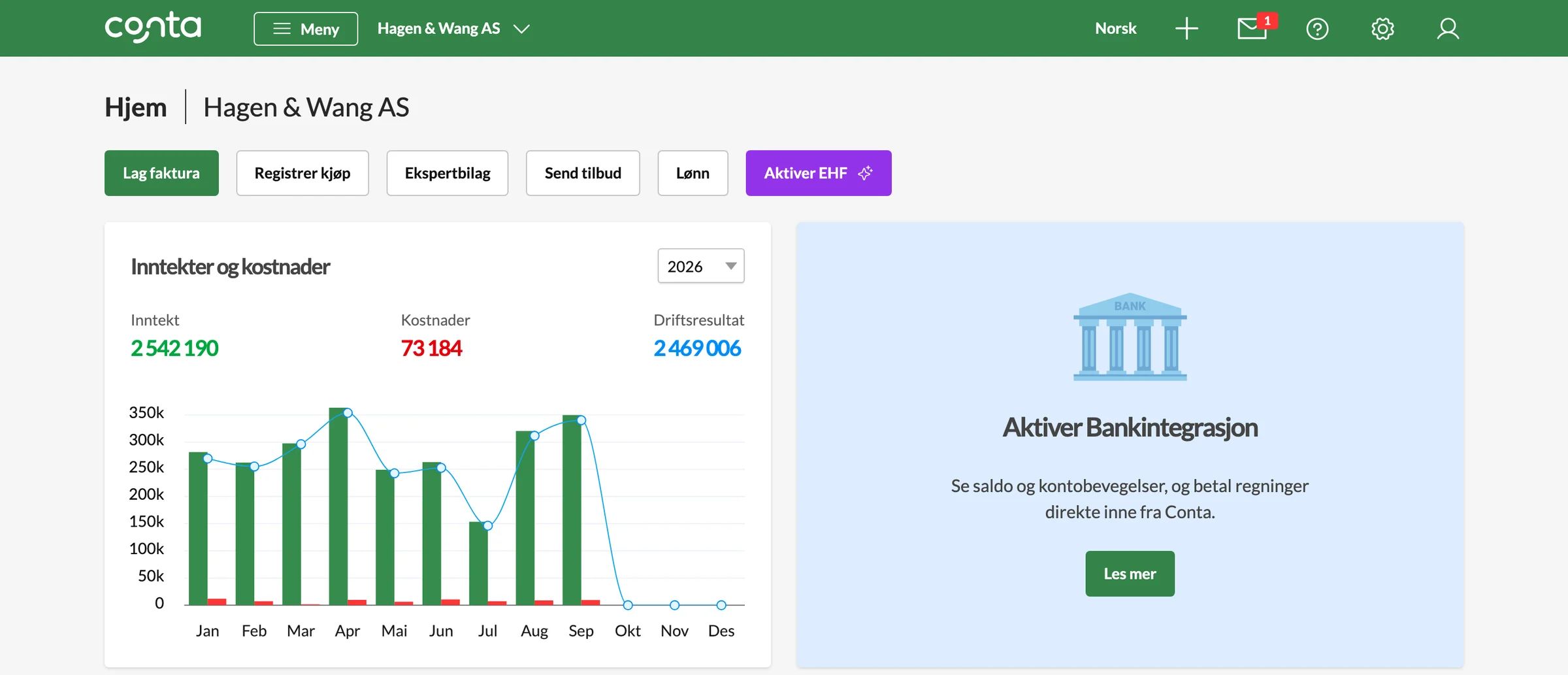Open the 2026 year dropdown
The height and width of the screenshot is (675, 1568).
701,266
